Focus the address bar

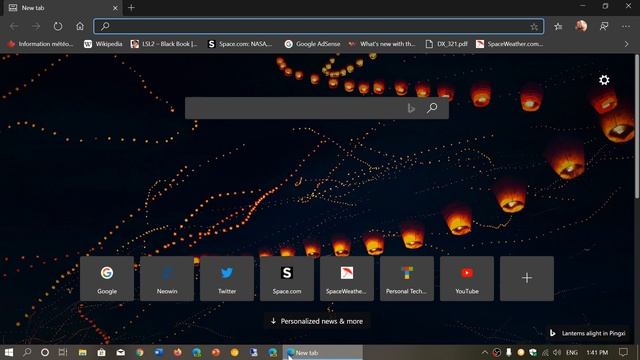[x=319, y=27]
